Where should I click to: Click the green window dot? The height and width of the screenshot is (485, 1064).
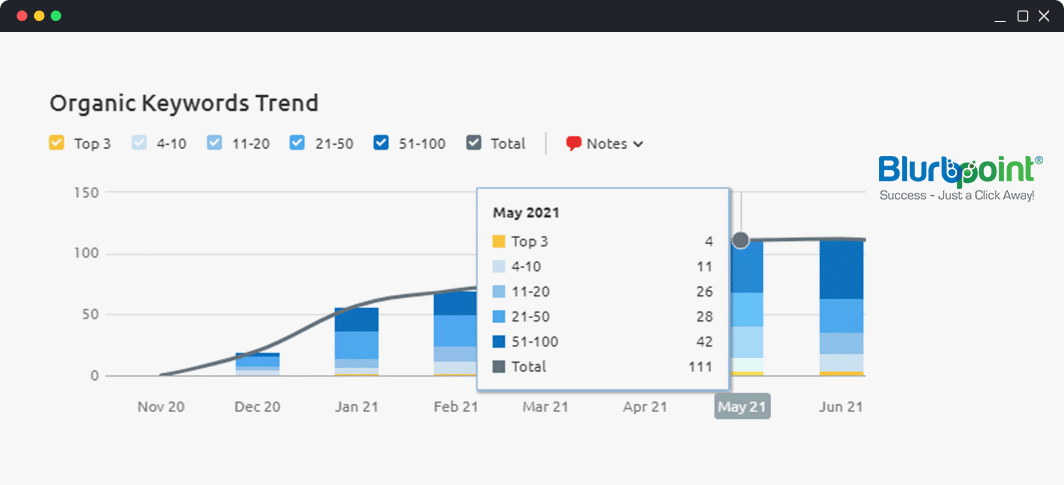[56, 16]
